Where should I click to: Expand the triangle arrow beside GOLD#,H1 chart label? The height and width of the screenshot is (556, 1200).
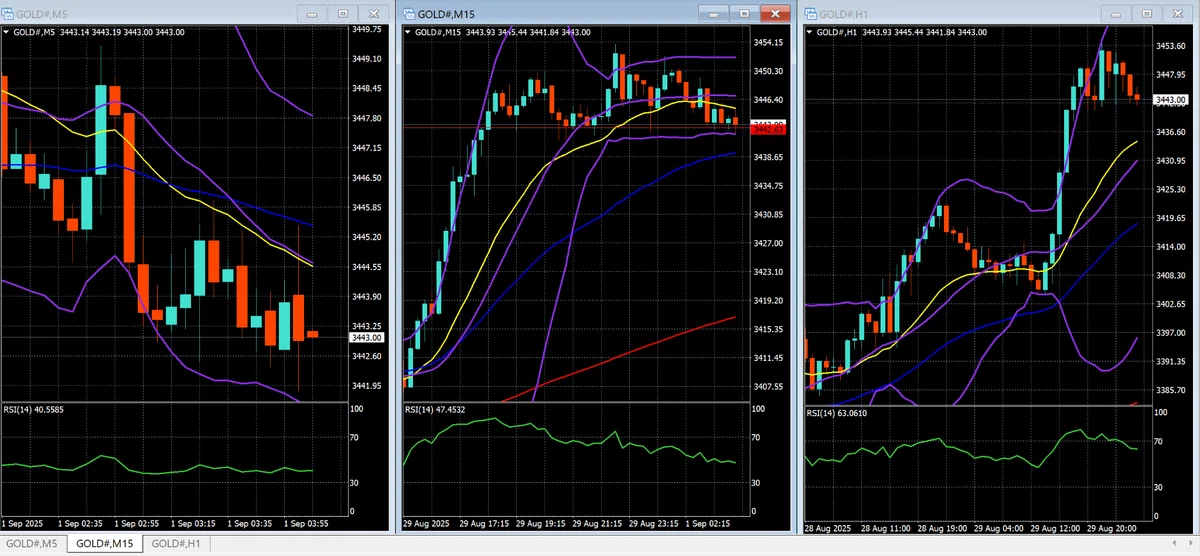tap(809, 32)
